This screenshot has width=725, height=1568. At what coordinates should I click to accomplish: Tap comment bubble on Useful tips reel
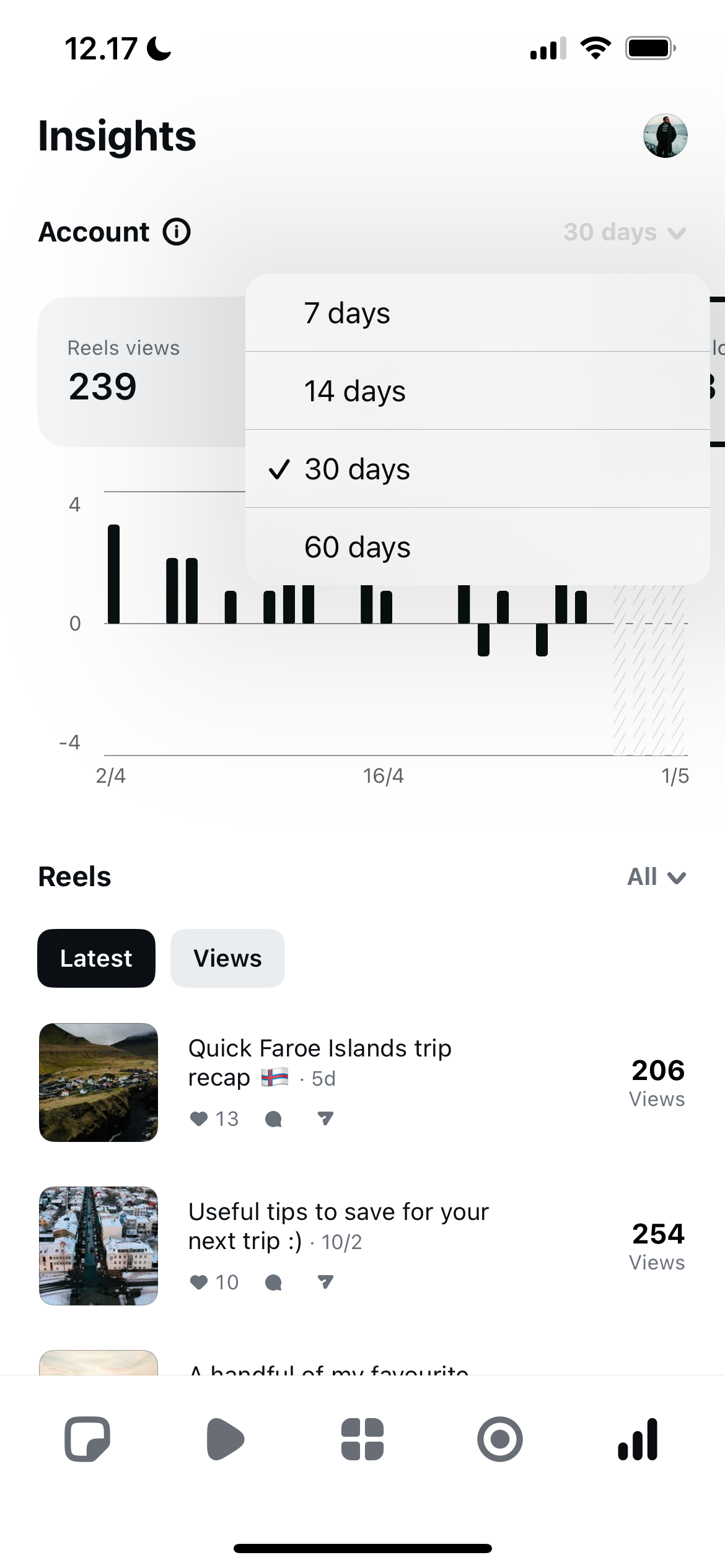click(x=273, y=1282)
